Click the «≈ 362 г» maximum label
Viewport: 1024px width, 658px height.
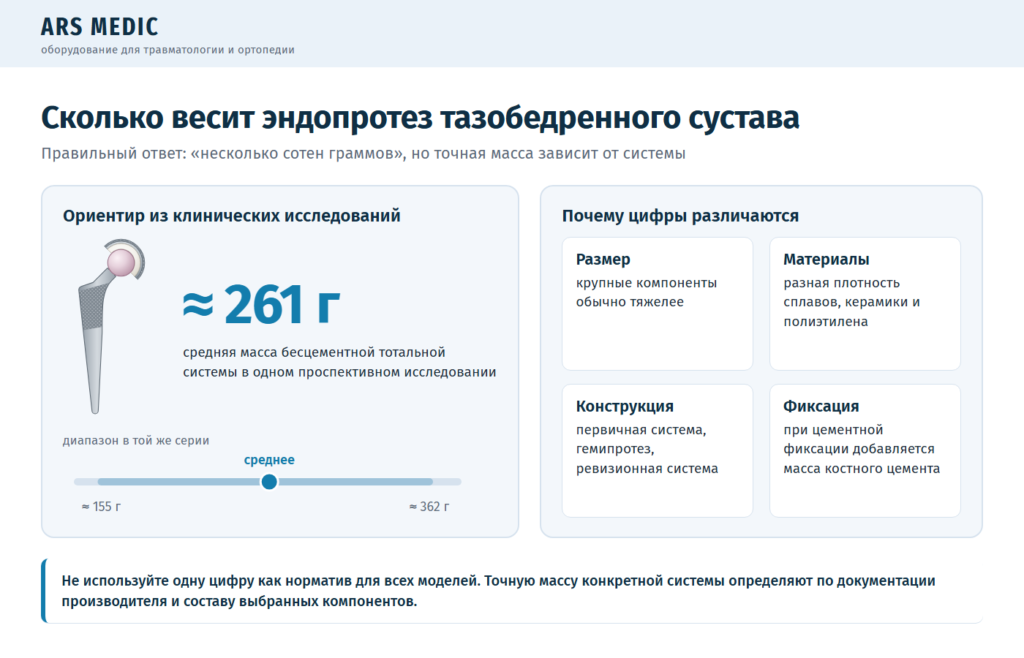pyautogui.click(x=429, y=507)
